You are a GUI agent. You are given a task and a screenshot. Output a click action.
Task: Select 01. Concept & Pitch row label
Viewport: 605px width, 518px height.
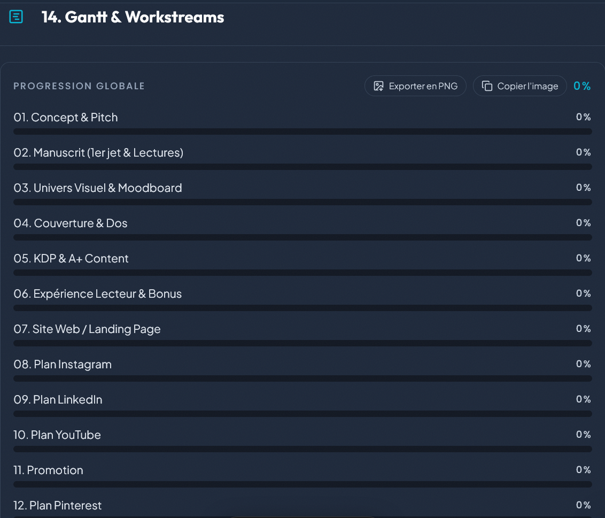[66, 117]
